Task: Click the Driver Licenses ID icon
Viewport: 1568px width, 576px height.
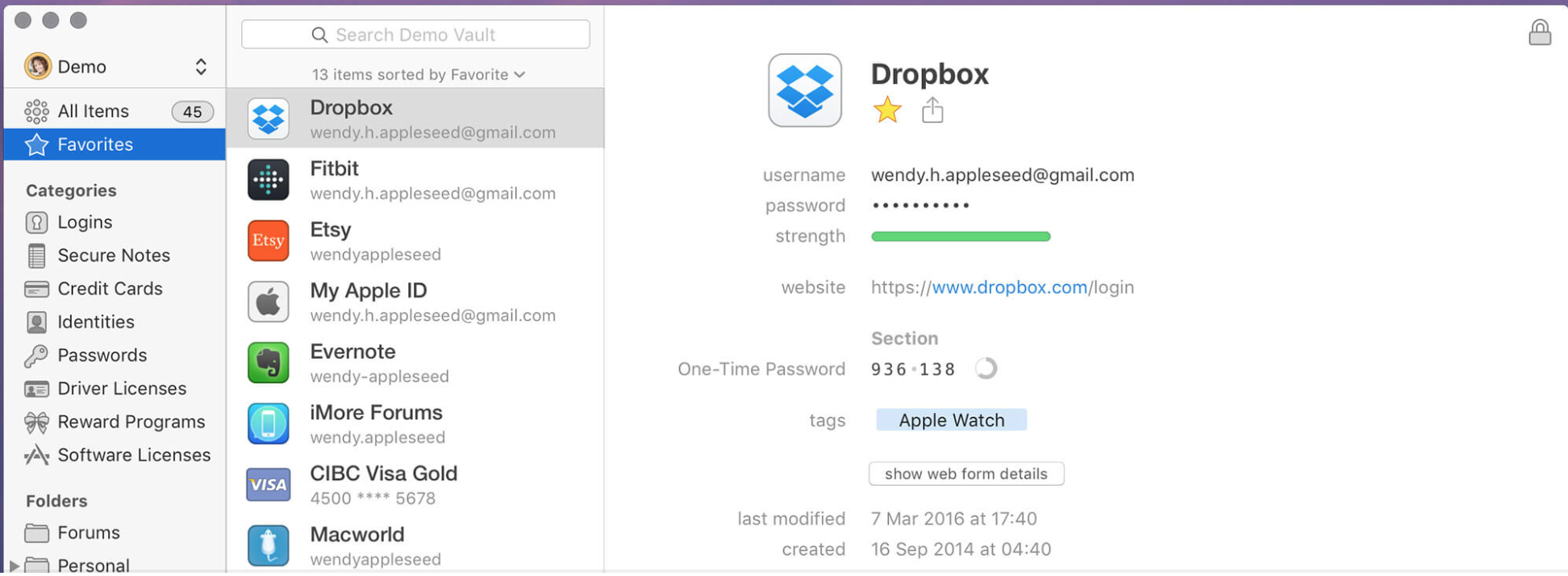Action: click(36, 389)
